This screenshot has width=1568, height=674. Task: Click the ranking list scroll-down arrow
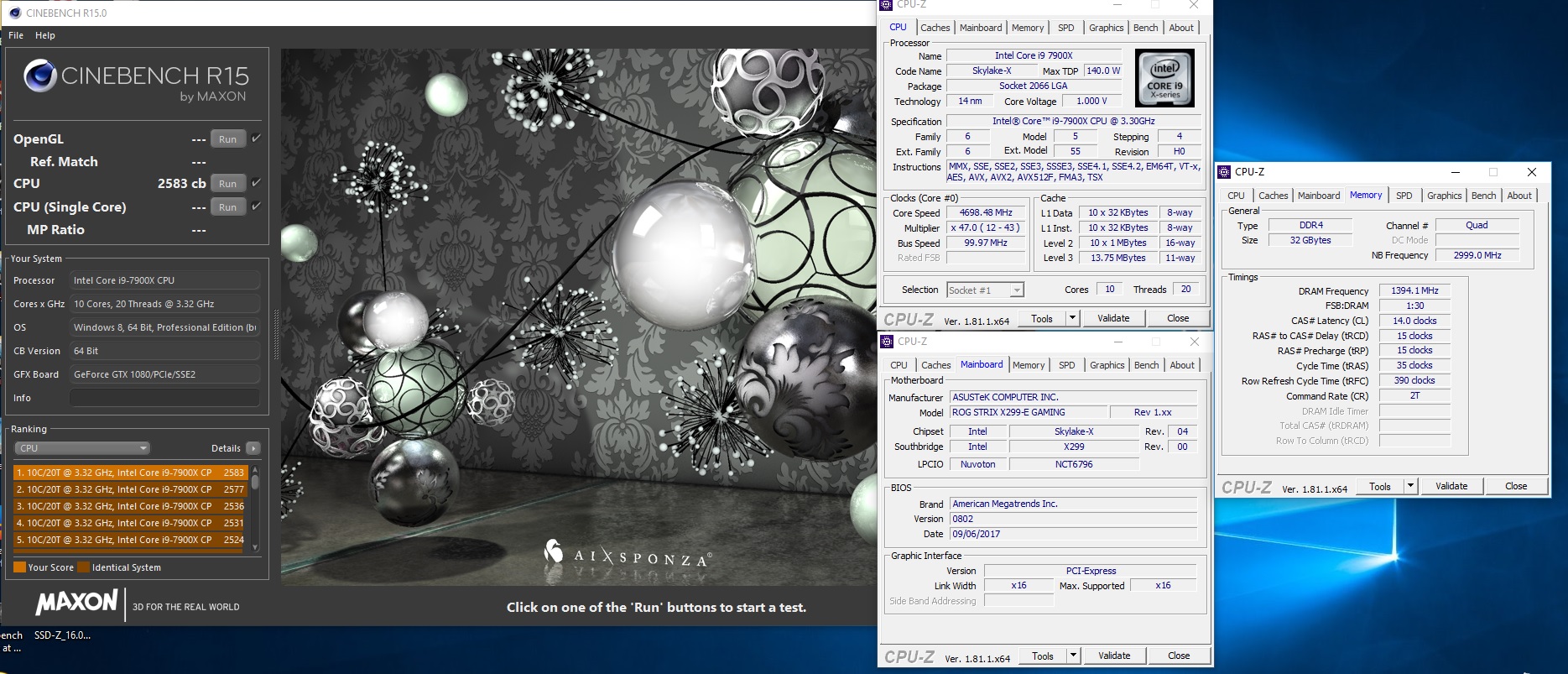click(255, 548)
